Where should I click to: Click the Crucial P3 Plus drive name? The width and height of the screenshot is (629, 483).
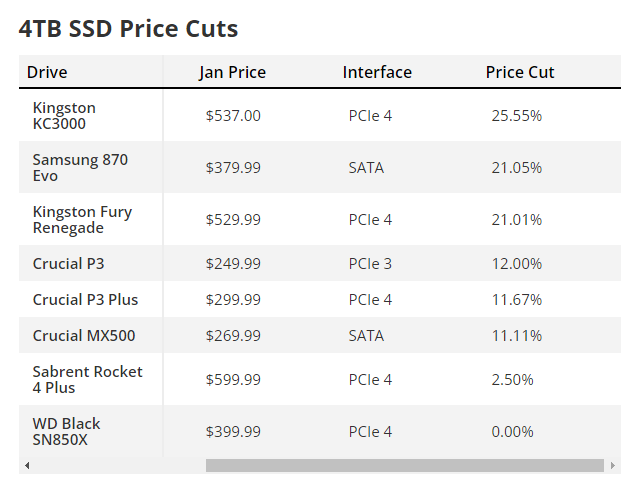pyautogui.click(x=85, y=300)
